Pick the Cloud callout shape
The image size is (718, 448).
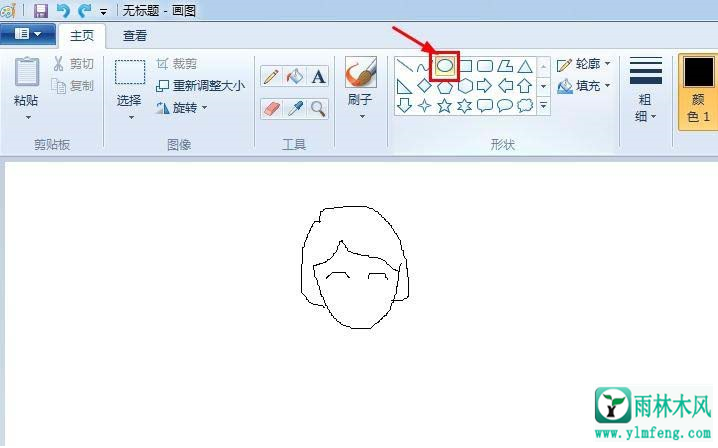click(525, 106)
